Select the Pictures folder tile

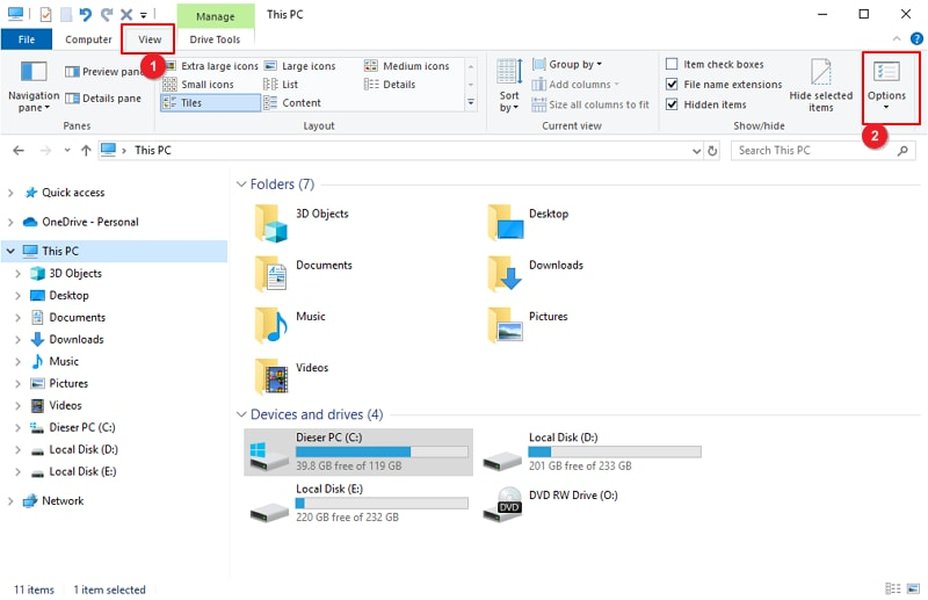tap(527, 326)
